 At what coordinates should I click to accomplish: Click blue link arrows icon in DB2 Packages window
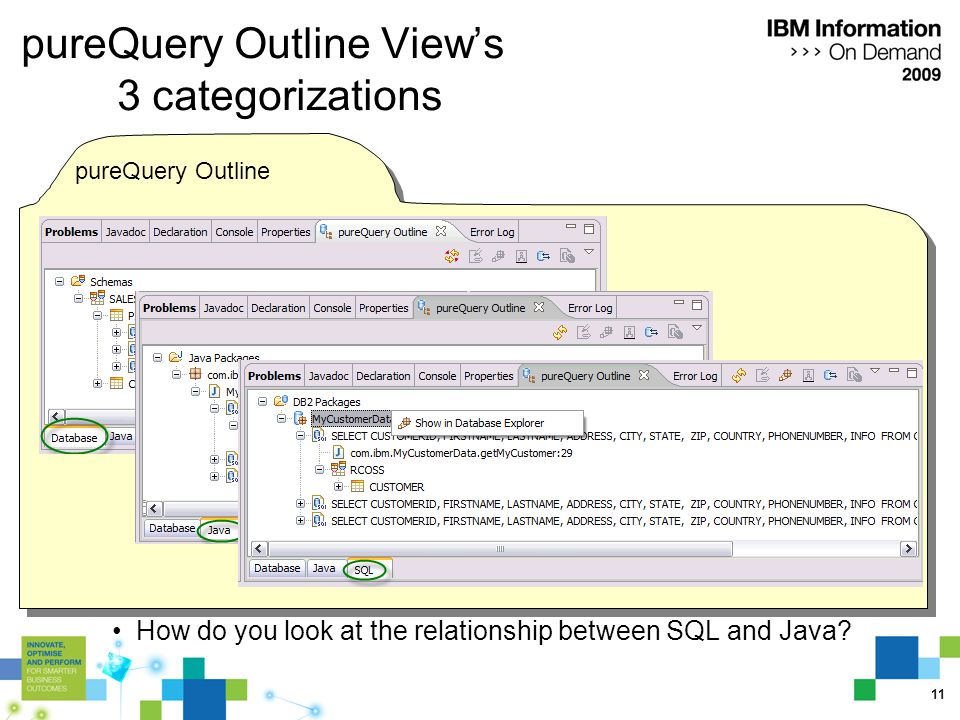[831, 375]
